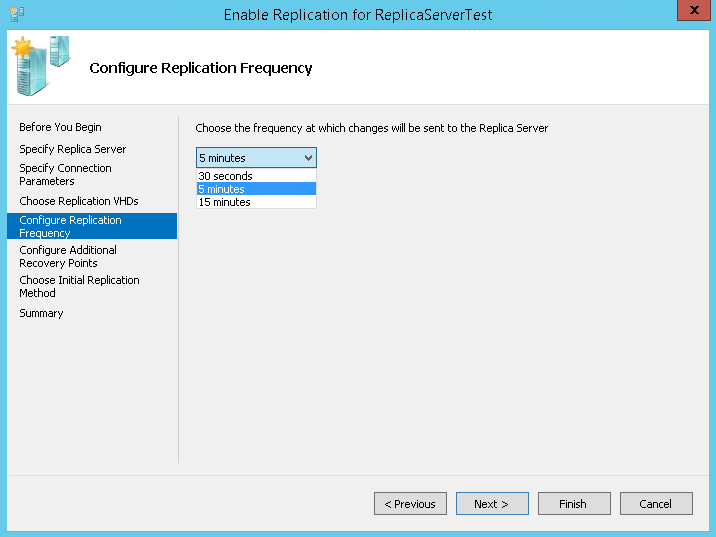This screenshot has width=716, height=537.
Task: Cancel the replication wizard
Action: pyautogui.click(x=656, y=504)
